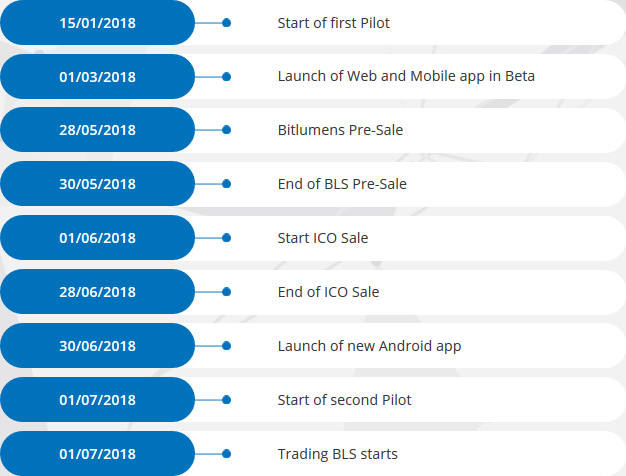Click the 15/01/2018 date pill
Image resolution: width=626 pixels, height=476 pixels.
pyautogui.click(x=97, y=23)
